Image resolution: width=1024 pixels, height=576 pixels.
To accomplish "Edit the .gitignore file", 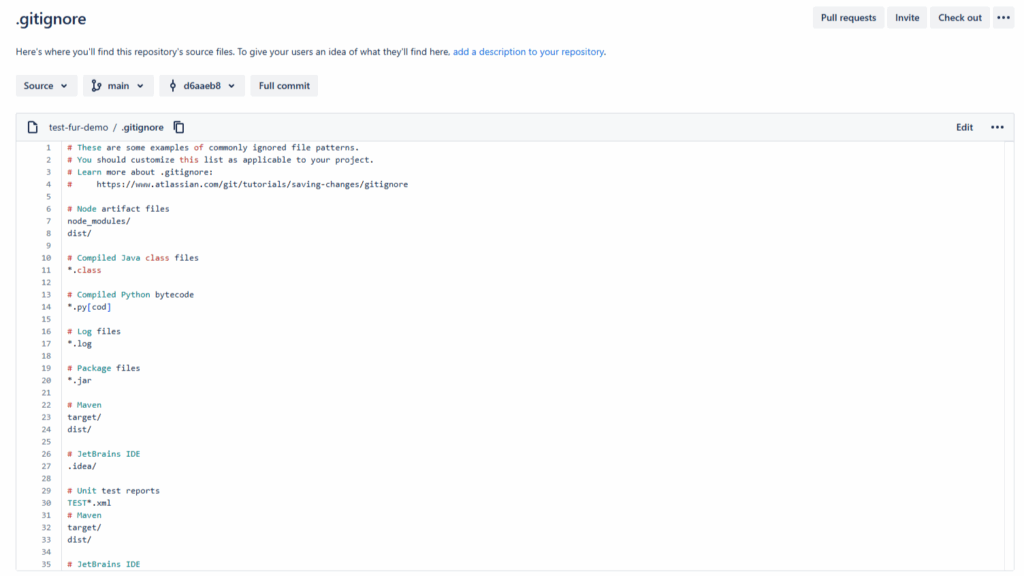I will pos(964,127).
